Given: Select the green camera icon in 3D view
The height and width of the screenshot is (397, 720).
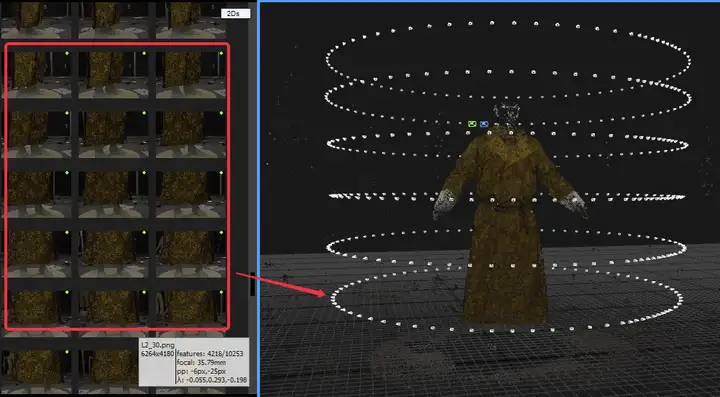Looking at the screenshot, I should 472,124.
